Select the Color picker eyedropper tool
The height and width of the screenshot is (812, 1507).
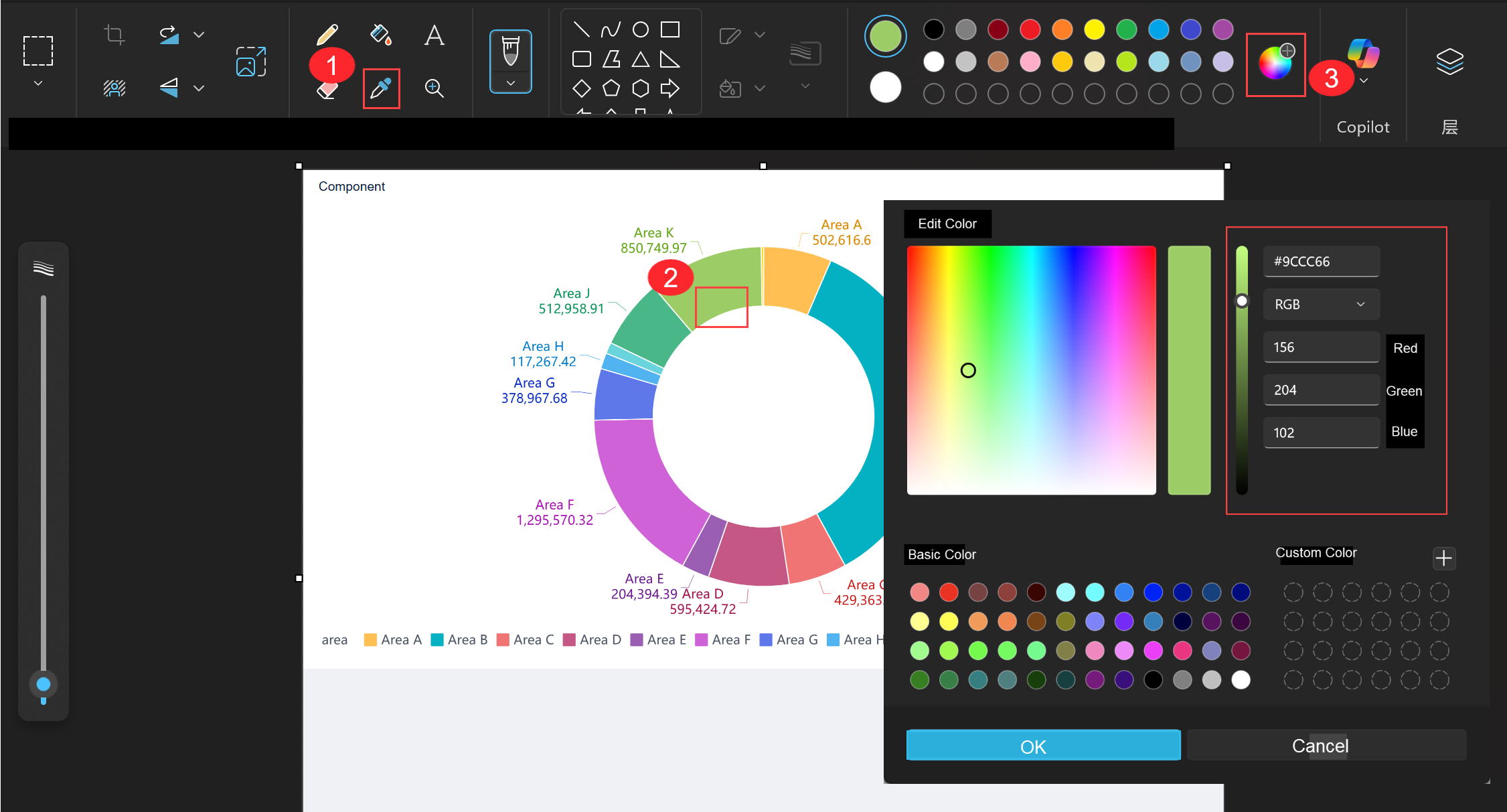pyautogui.click(x=381, y=88)
